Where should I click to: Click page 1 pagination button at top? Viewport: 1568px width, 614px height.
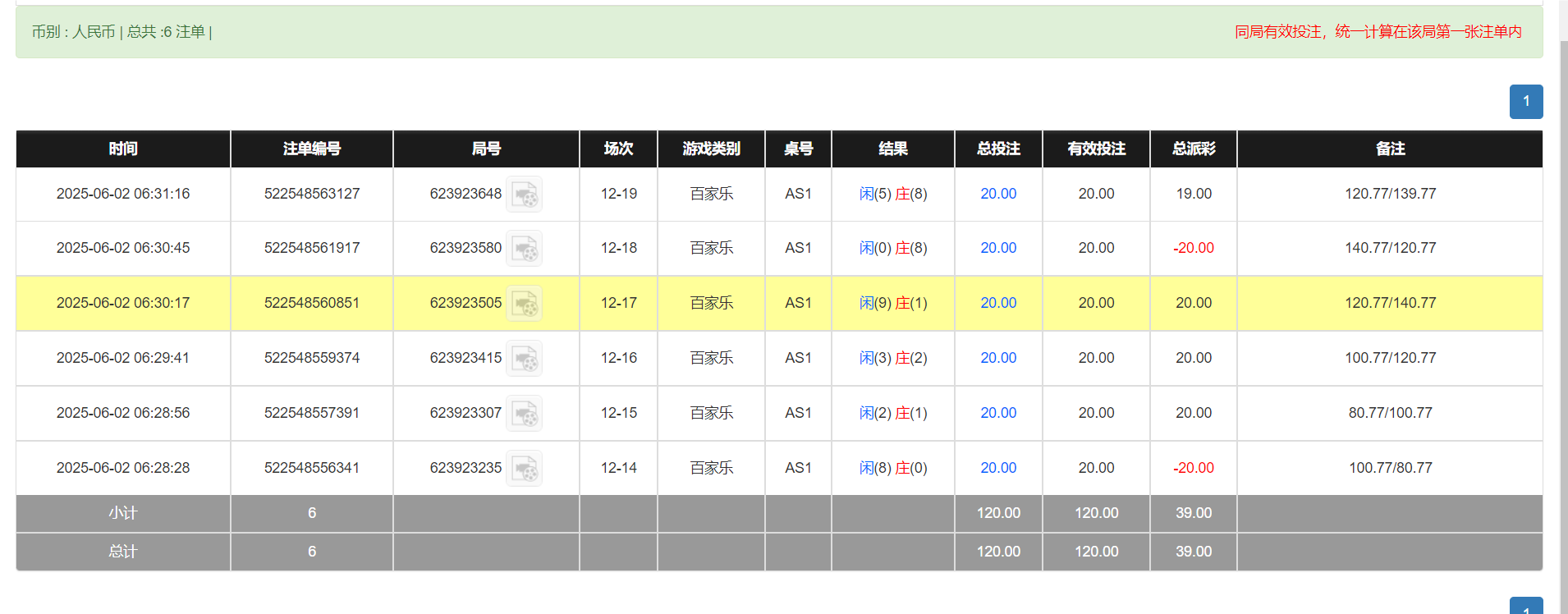pos(1525,102)
